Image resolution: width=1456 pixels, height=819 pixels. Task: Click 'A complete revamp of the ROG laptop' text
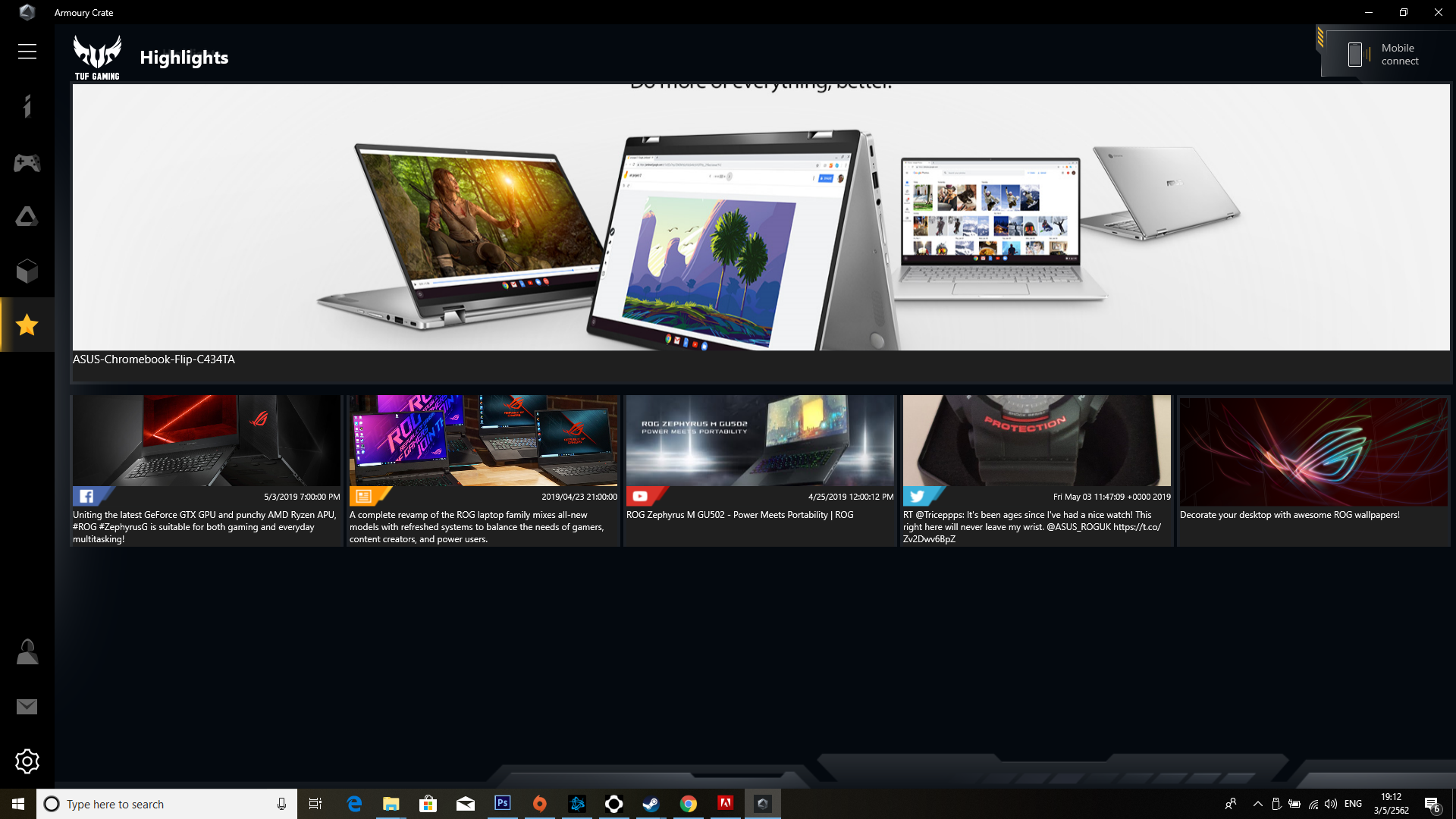click(x=477, y=527)
